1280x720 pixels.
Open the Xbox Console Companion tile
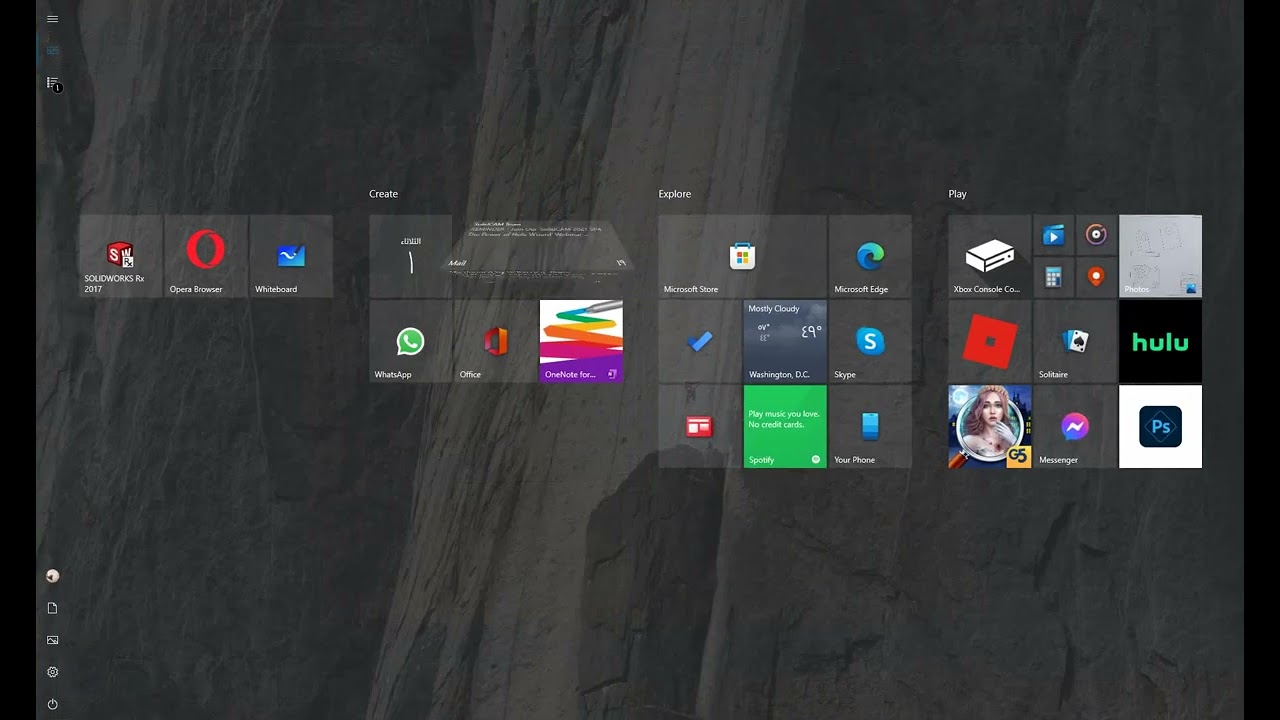click(990, 256)
